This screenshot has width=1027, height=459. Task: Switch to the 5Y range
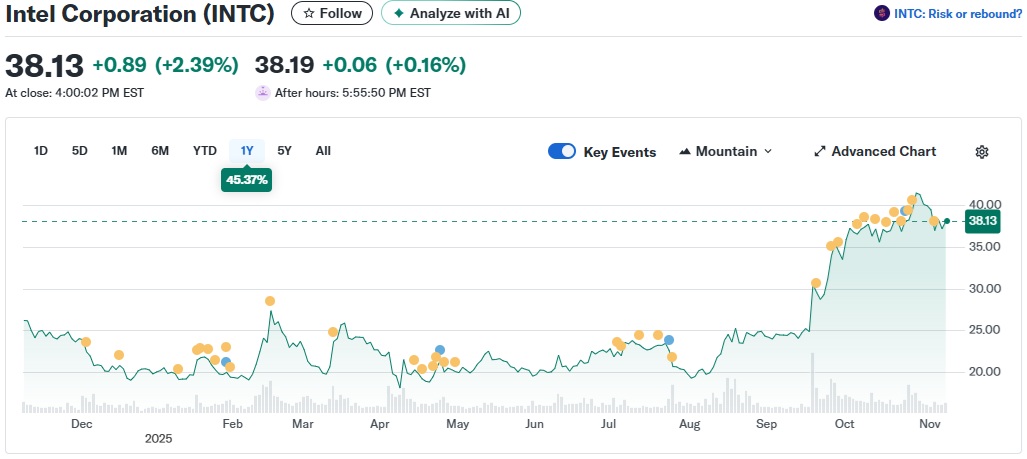click(x=285, y=151)
